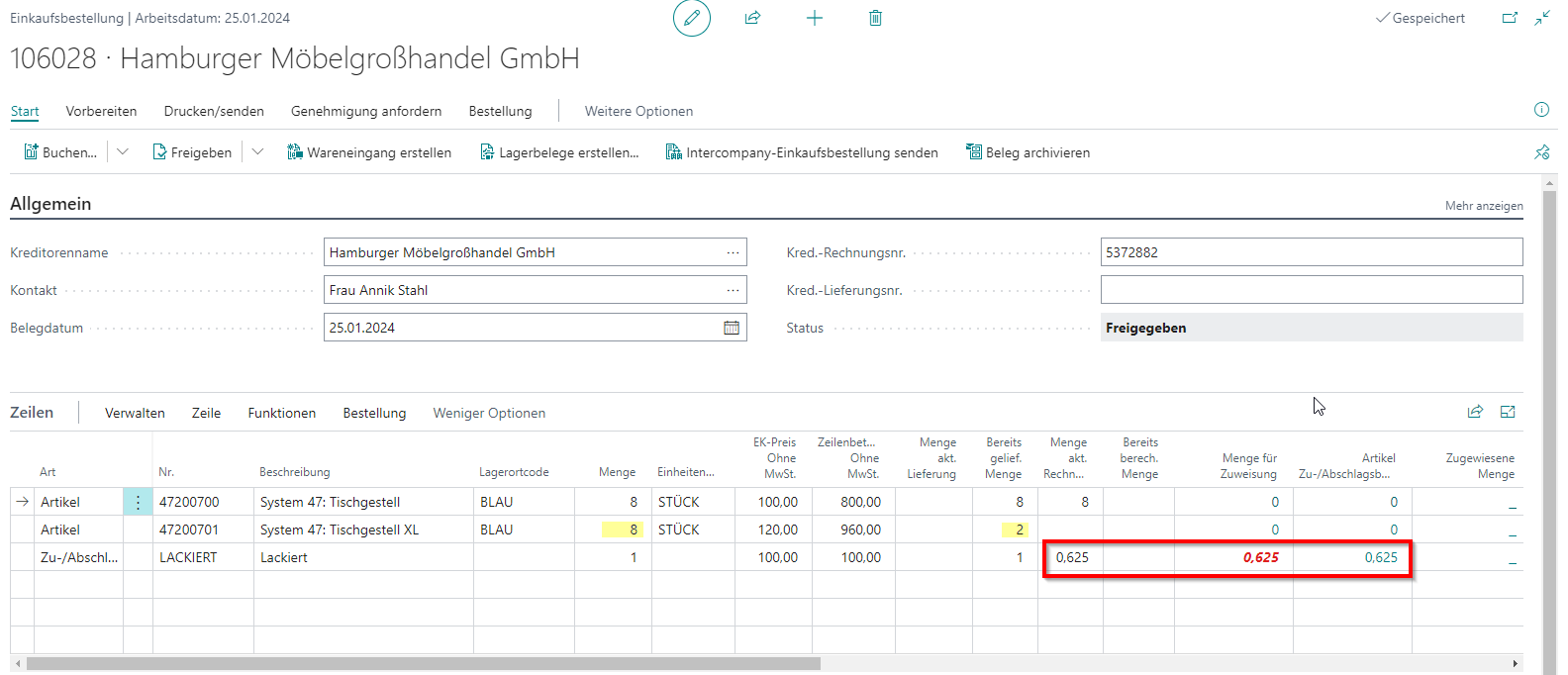Click Weniger Optionen in lines
The width and height of the screenshot is (1568, 675).
point(489,413)
